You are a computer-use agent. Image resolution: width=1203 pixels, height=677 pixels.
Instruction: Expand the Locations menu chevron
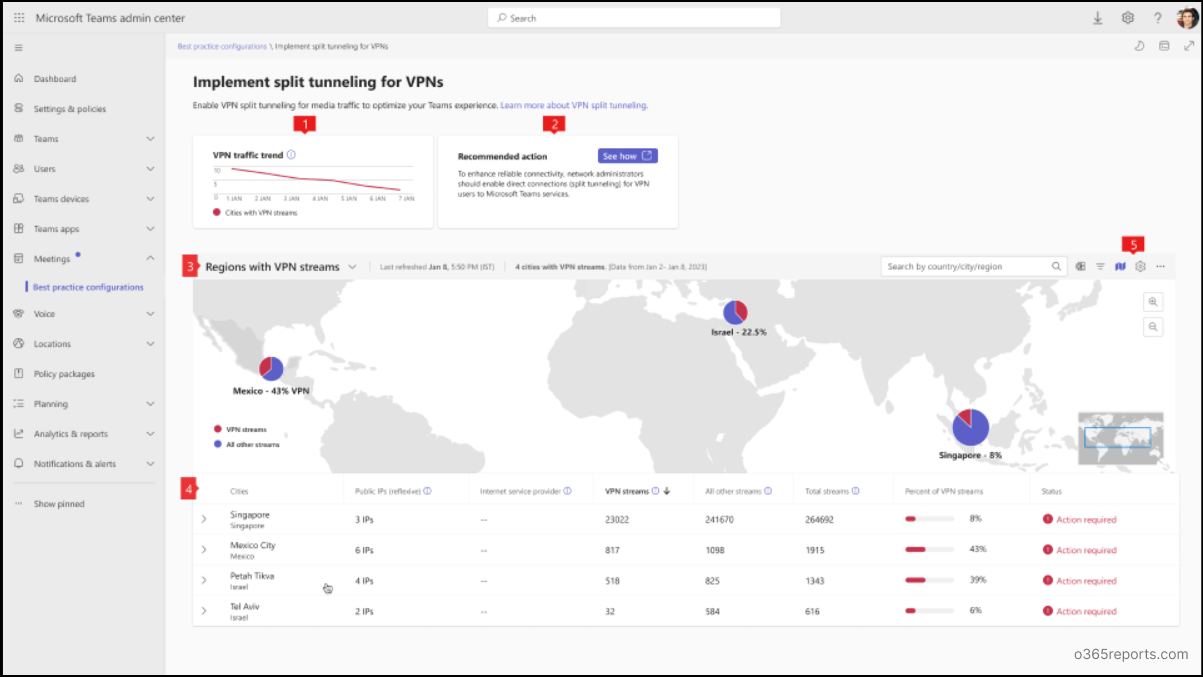pos(150,344)
